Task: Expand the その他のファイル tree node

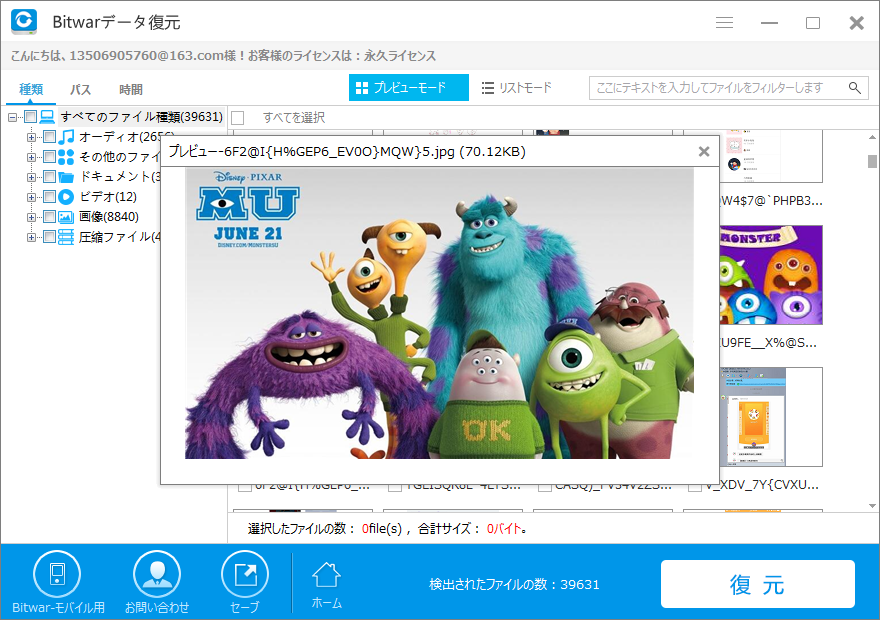Action: tap(31, 158)
